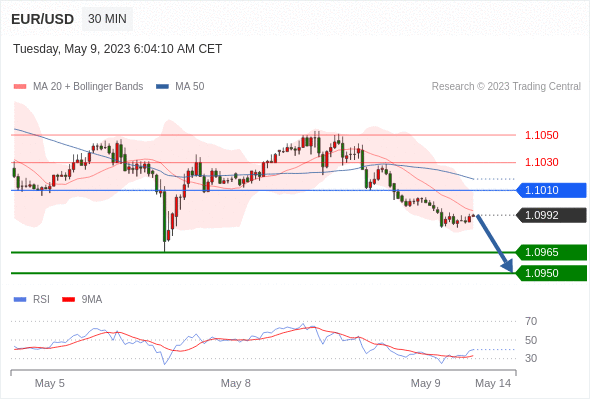The height and width of the screenshot is (400, 590).
Task: Click the RSI 30 axis value
Action: (x=531, y=358)
